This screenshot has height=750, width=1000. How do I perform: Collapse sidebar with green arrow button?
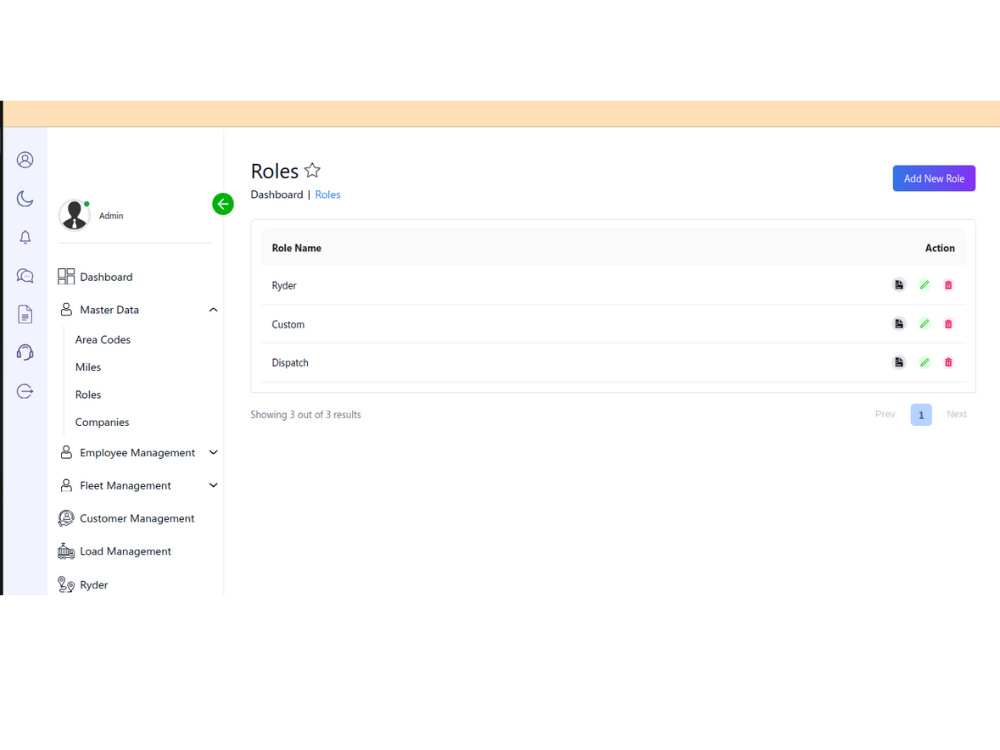pyautogui.click(x=223, y=204)
